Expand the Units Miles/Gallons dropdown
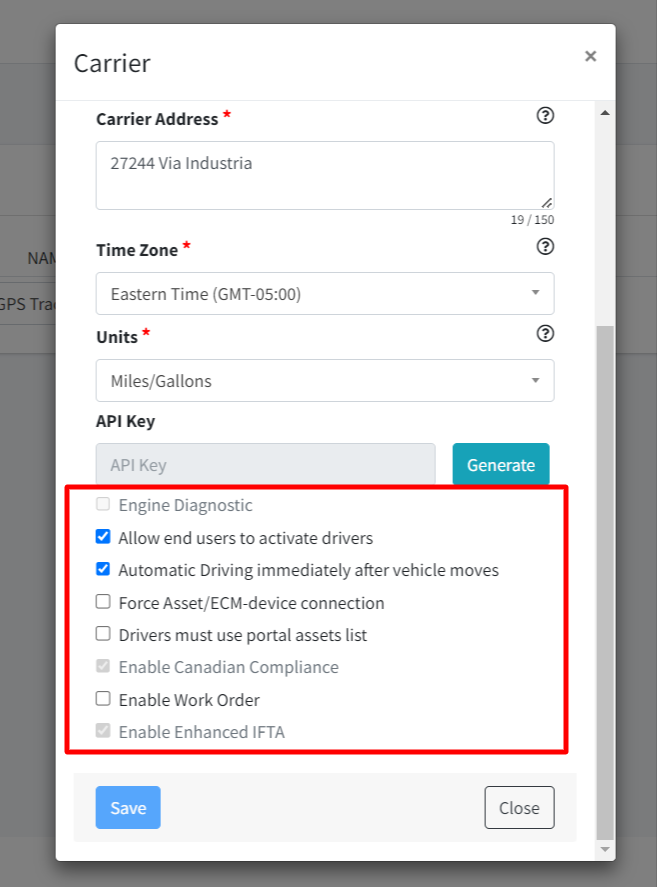This screenshot has width=657, height=887. click(325, 381)
